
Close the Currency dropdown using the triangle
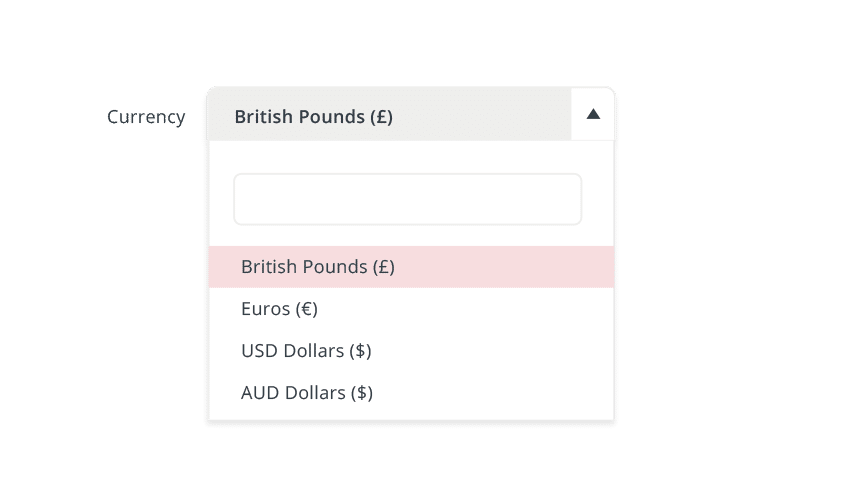[593, 114]
